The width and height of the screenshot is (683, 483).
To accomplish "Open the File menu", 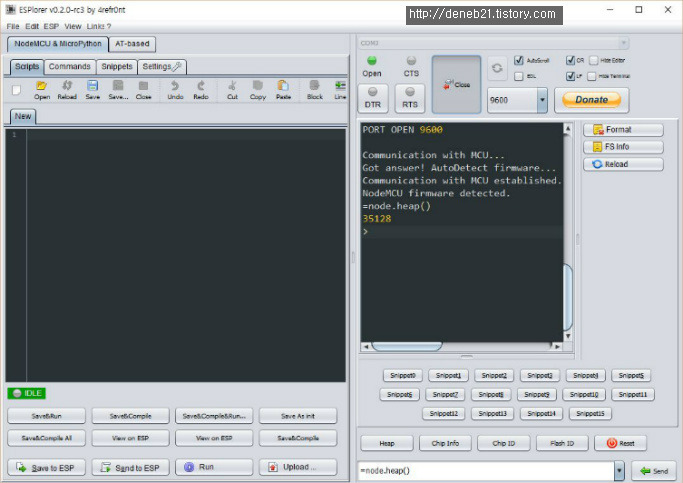I will [x=13, y=26].
